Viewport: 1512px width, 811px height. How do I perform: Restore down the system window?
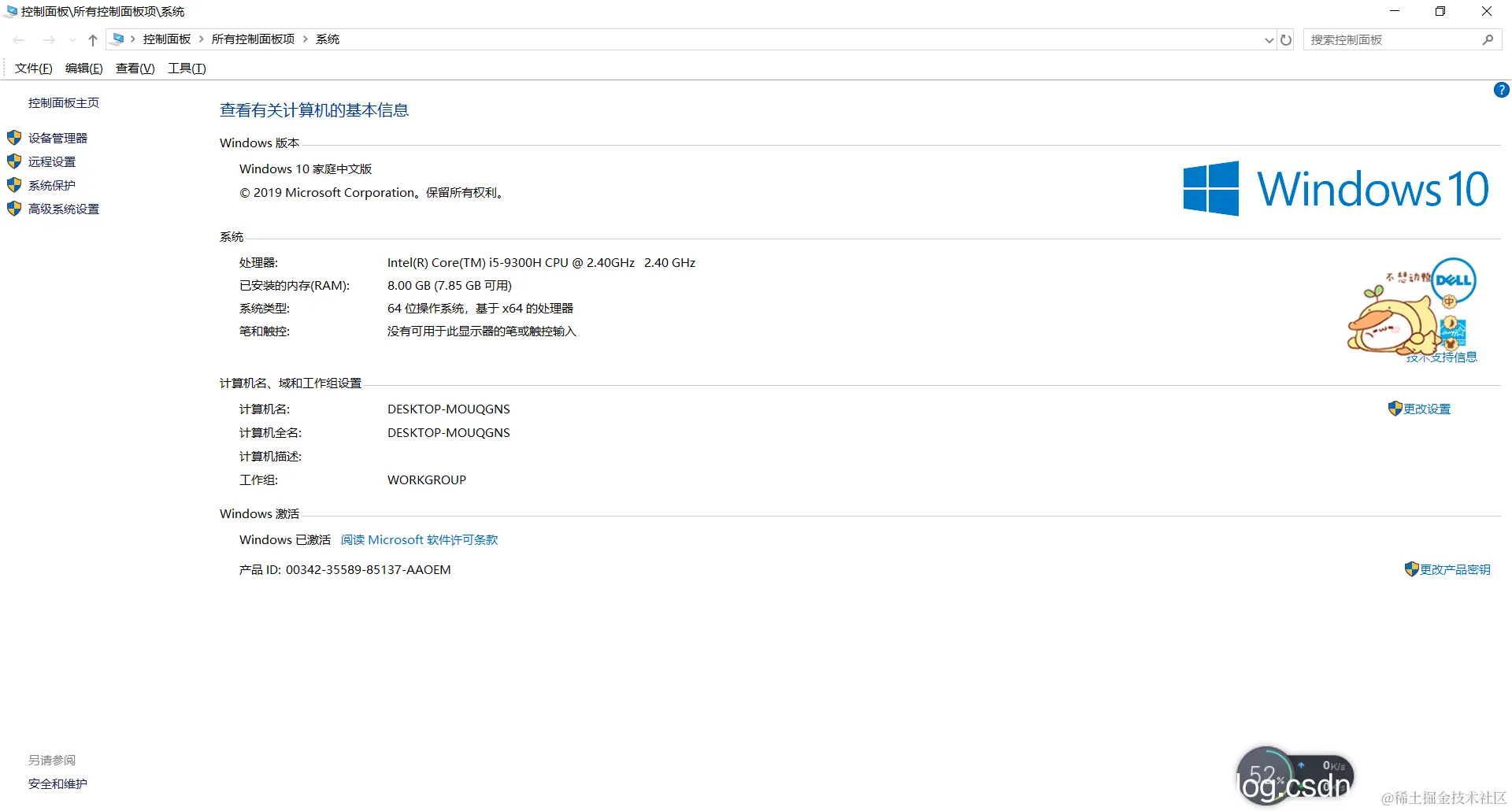coord(1440,12)
